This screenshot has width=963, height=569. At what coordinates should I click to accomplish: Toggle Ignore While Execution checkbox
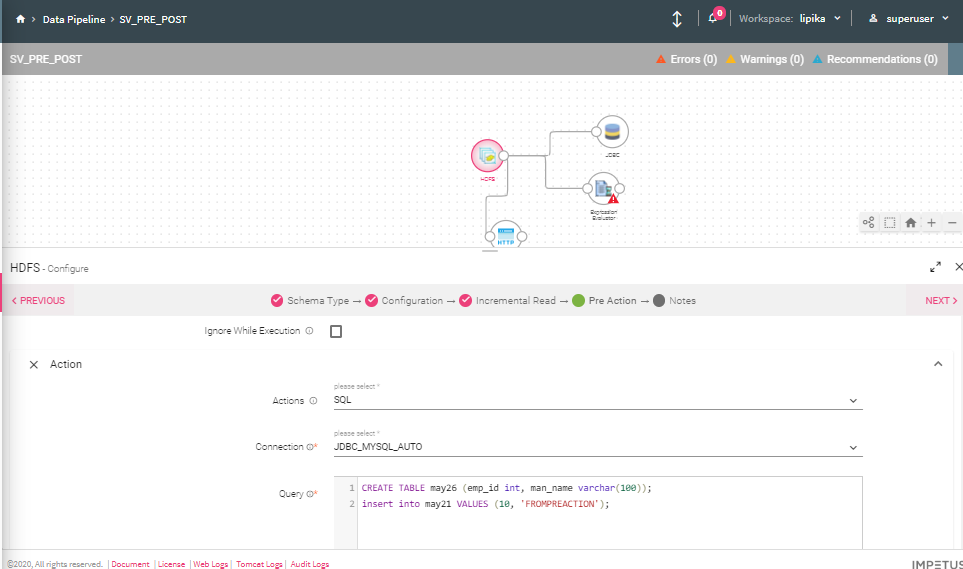coord(336,332)
